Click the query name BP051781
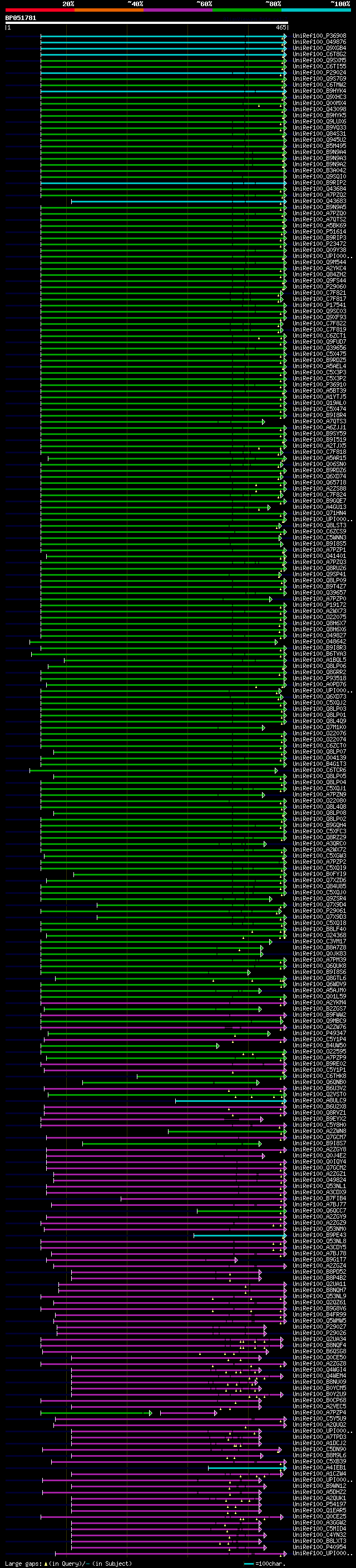Image resolution: width=356 pixels, height=1568 pixels. coord(21,18)
